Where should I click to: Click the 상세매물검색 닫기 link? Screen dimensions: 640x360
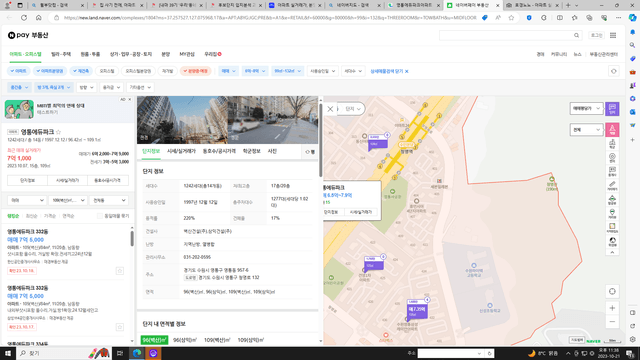[389, 71]
